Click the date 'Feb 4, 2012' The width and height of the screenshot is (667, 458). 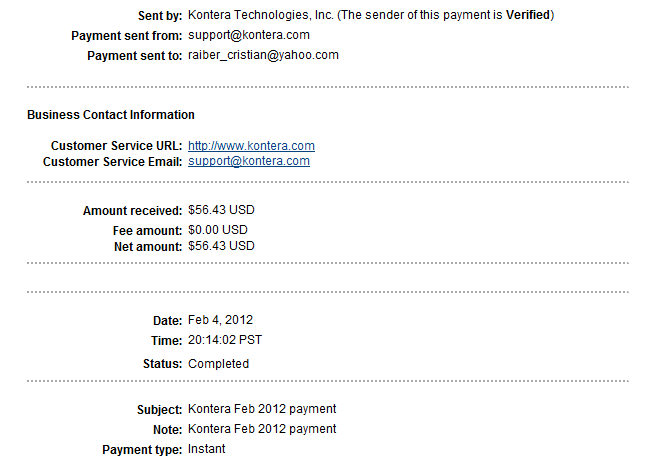pos(220,320)
